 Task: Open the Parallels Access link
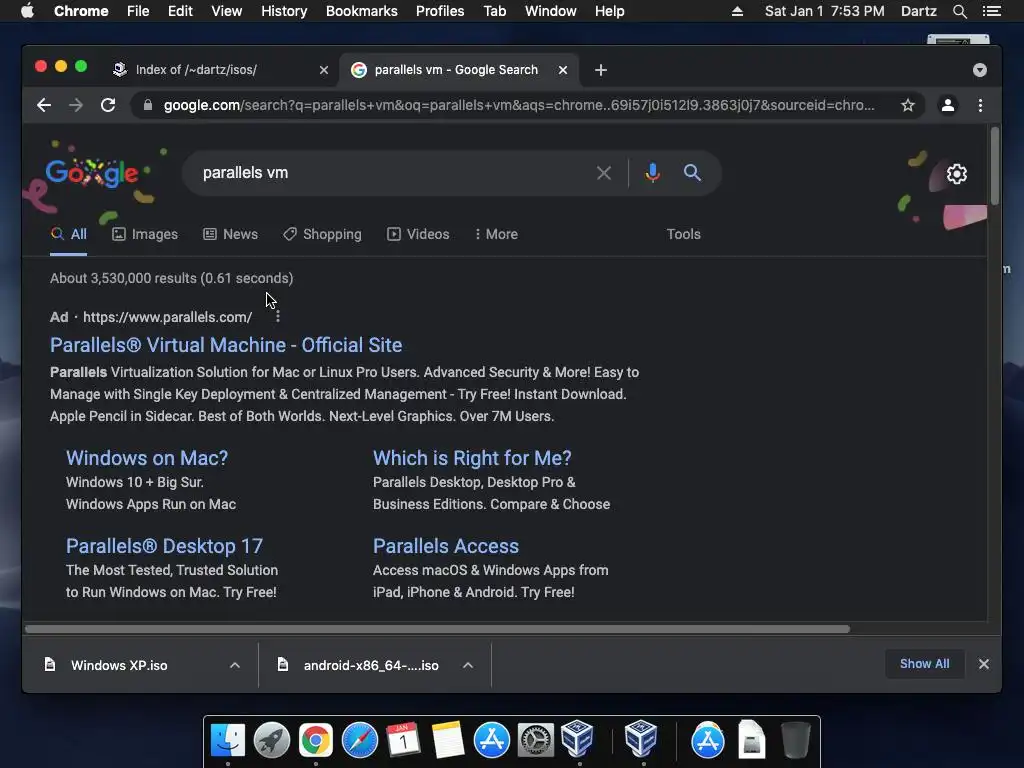click(446, 546)
